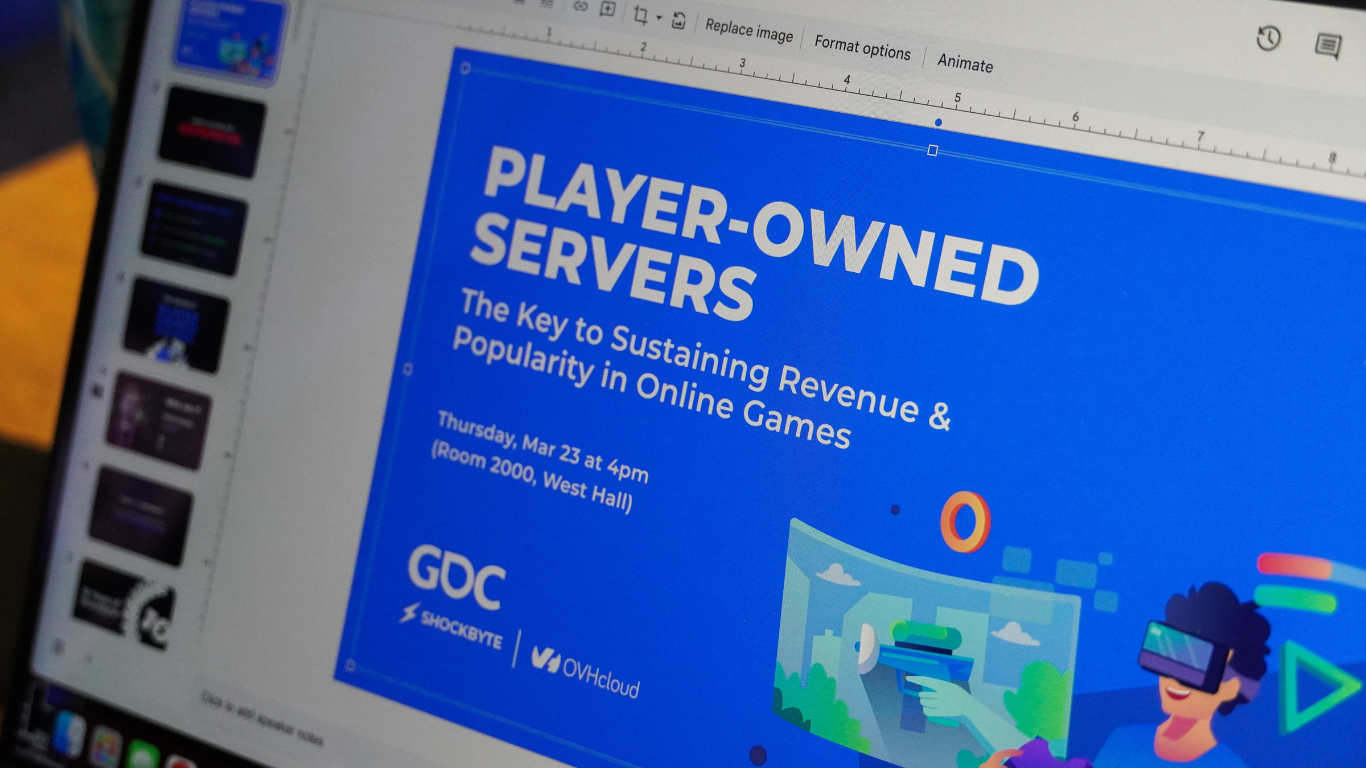Click the horizontal ruler at mark 5

click(957, 97)
